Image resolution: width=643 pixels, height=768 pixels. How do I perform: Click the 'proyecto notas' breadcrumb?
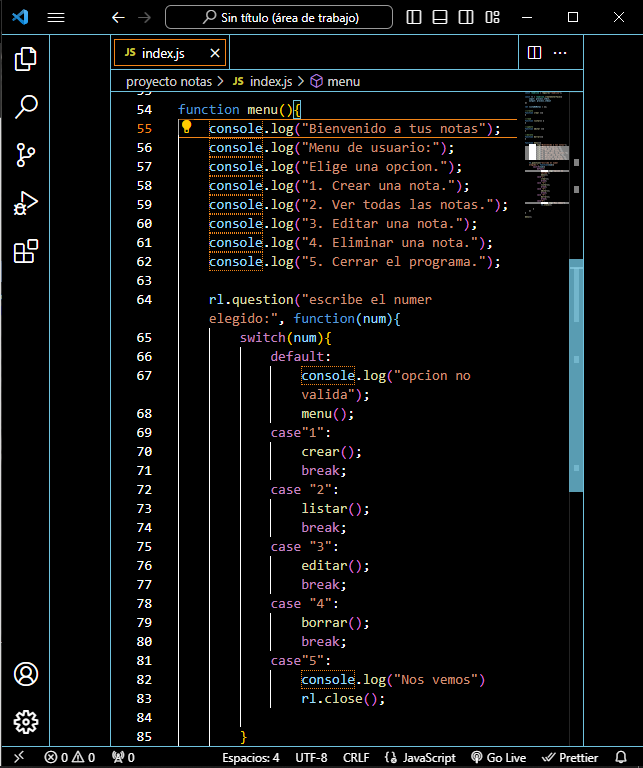[169, 81]
